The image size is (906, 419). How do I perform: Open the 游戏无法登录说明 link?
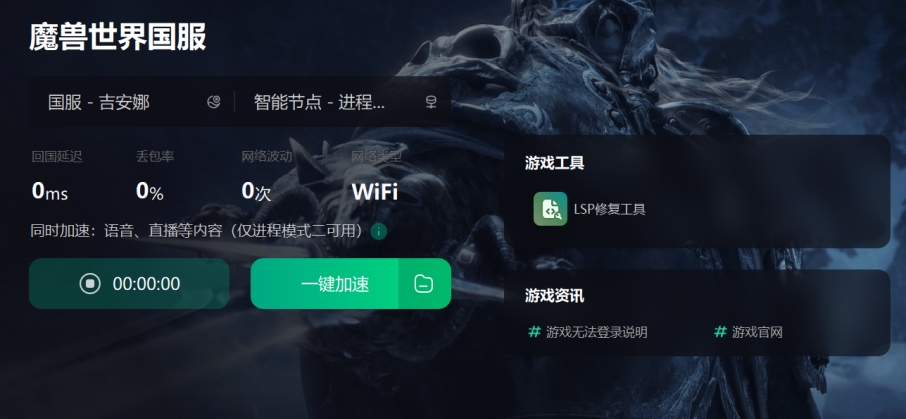coord(596,332)
